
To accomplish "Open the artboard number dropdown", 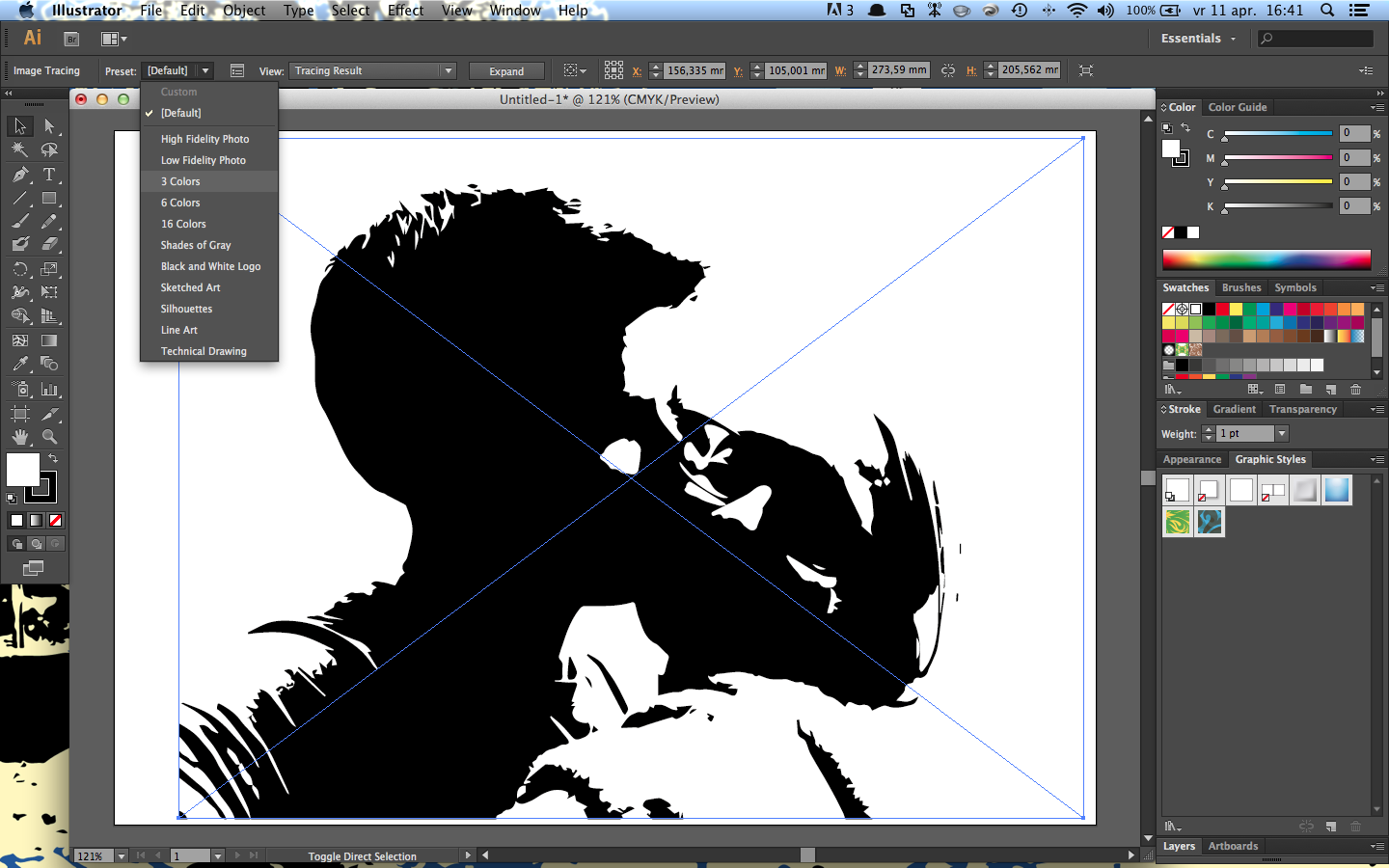I will point(218,855).
